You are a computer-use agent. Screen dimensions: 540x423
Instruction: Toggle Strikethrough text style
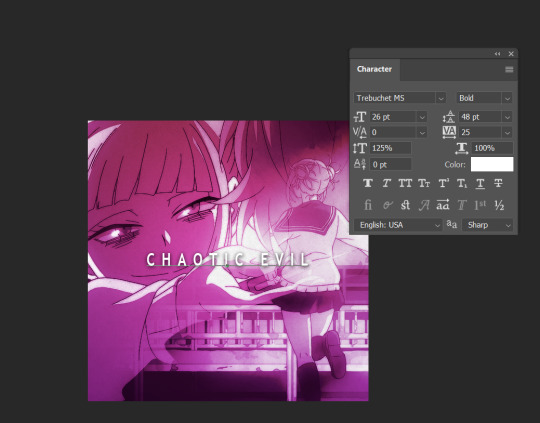[498, 183]
